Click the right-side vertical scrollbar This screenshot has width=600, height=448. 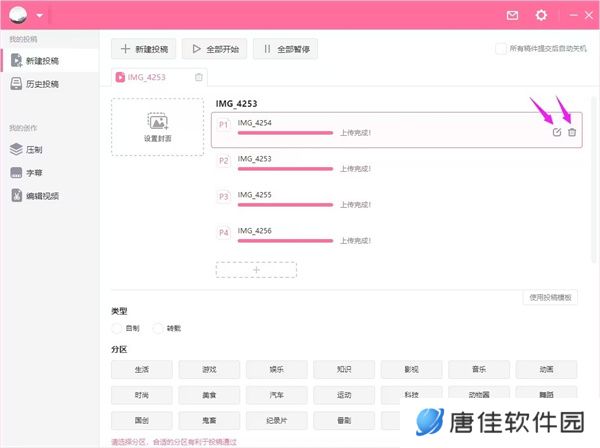tap(594, 180)
